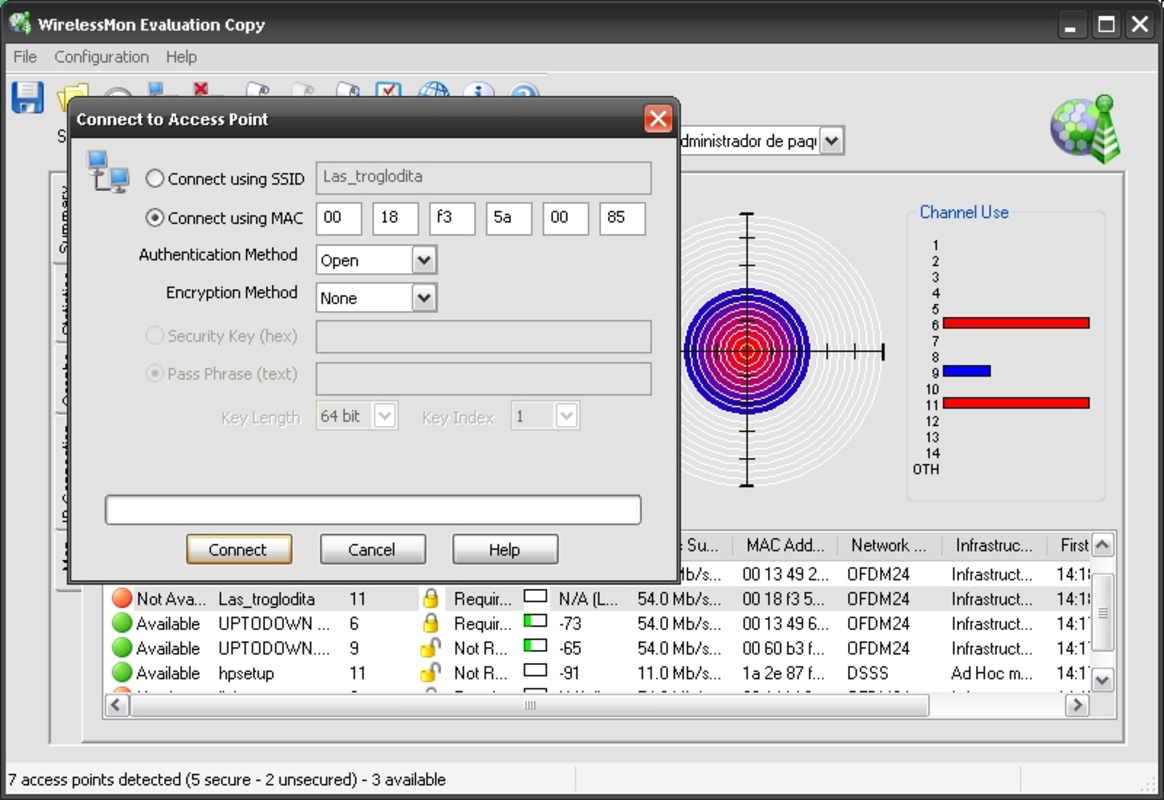This screenshot has height=800, width=1164.
Task: Click the signal bar icon showing -65
Action: 535,646
